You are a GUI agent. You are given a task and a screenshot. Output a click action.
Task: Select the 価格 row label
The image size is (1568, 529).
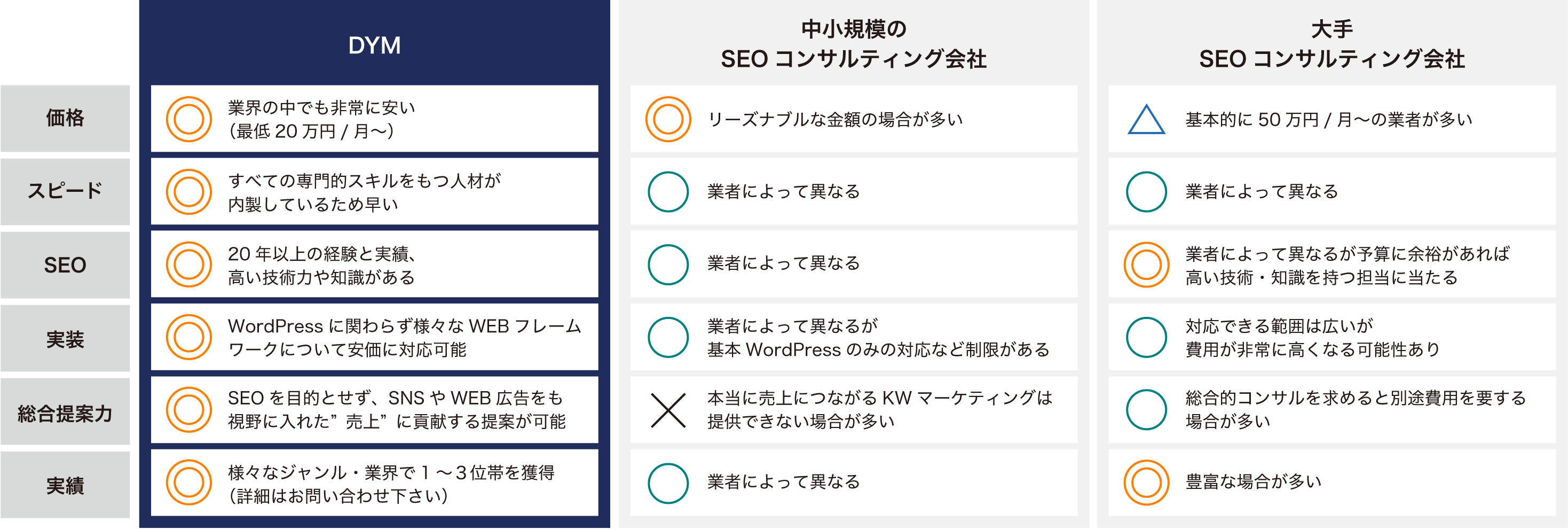65,118
